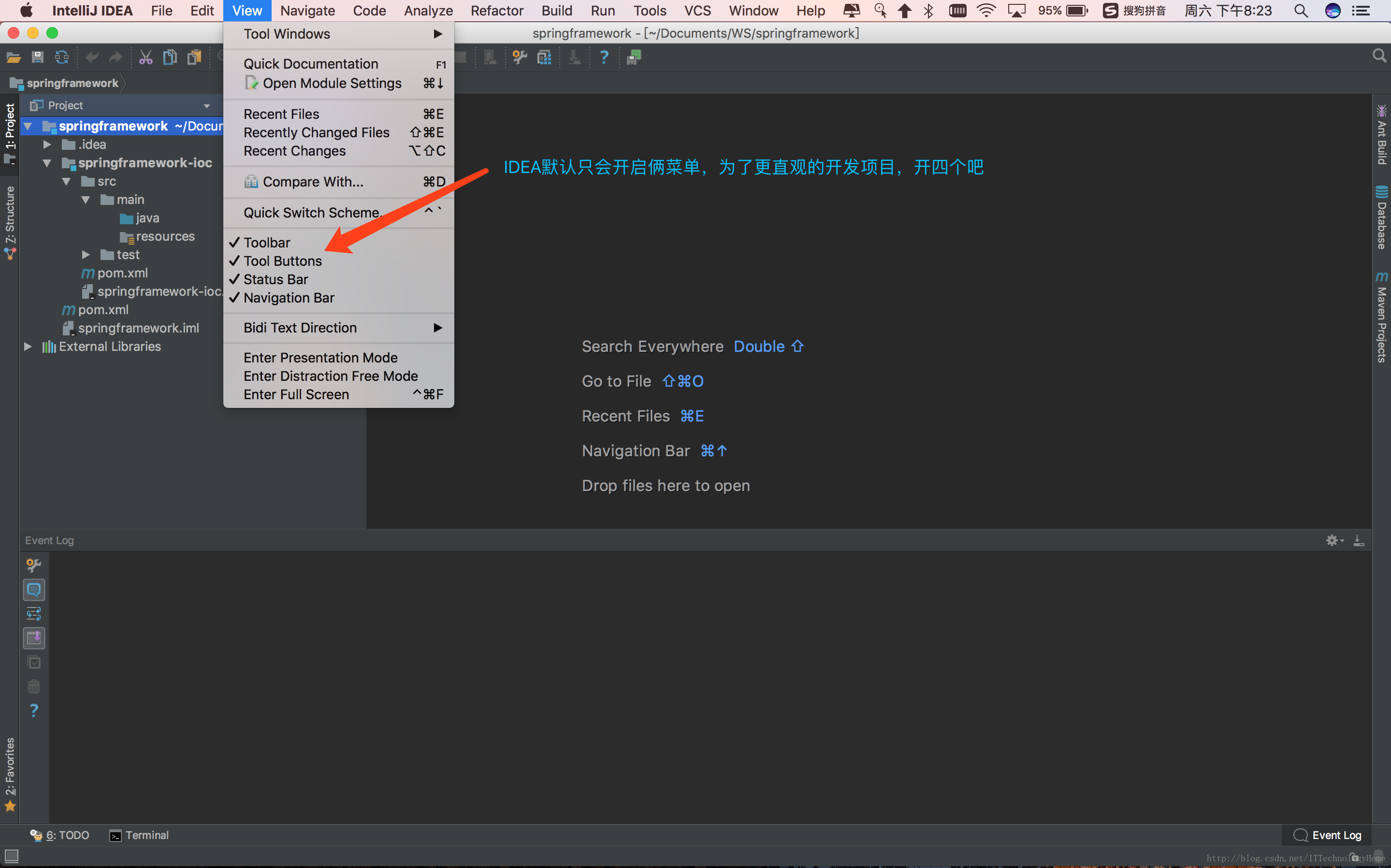1391x868 pixels.
Task: Click the Undo arrow icon
Action: 92,57
